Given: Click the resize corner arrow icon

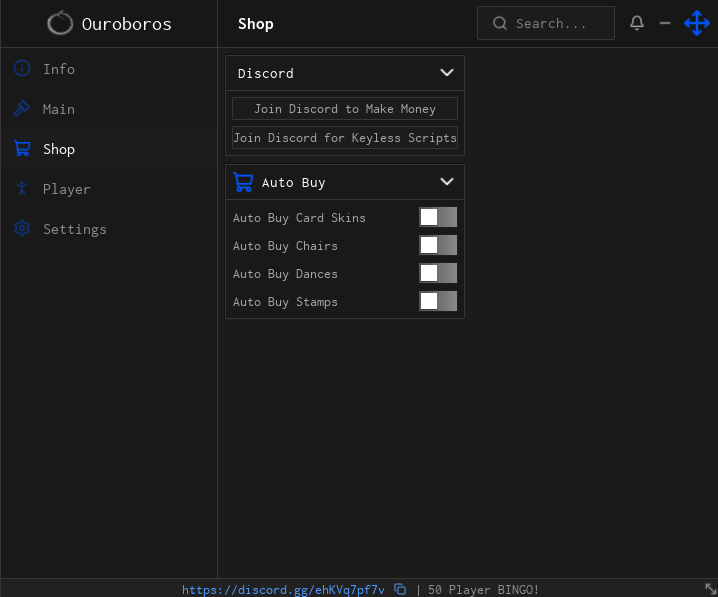Looking at the screenshot, I should click(x=710, y=589).
